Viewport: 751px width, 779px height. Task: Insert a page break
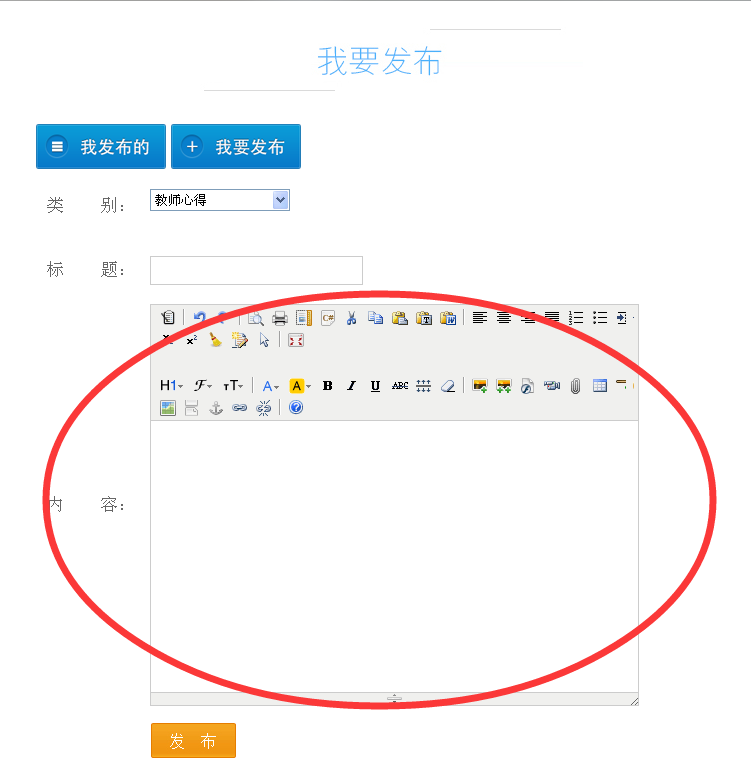[x=191, y=408]
